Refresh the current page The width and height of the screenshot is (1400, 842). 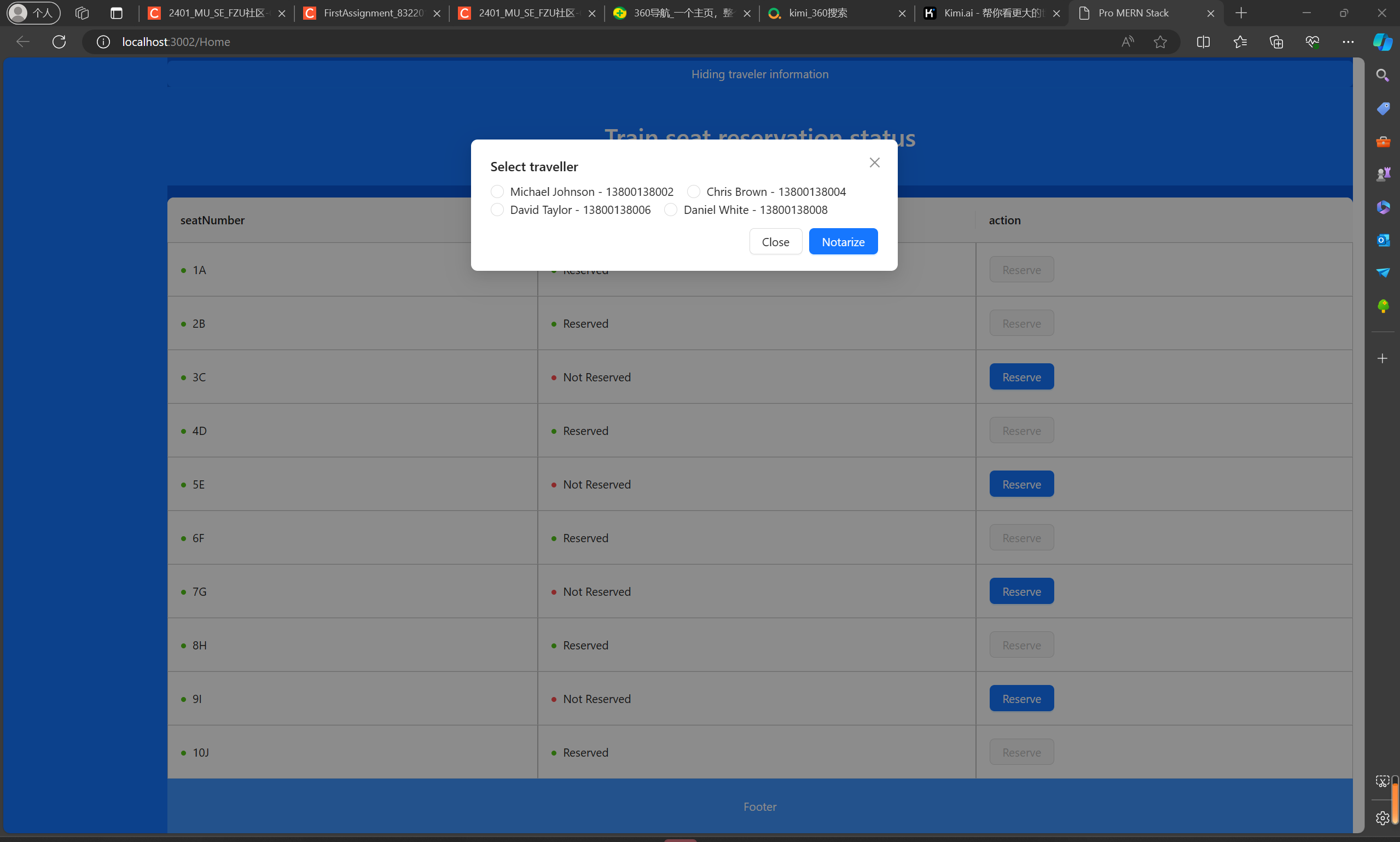(59, 42)
